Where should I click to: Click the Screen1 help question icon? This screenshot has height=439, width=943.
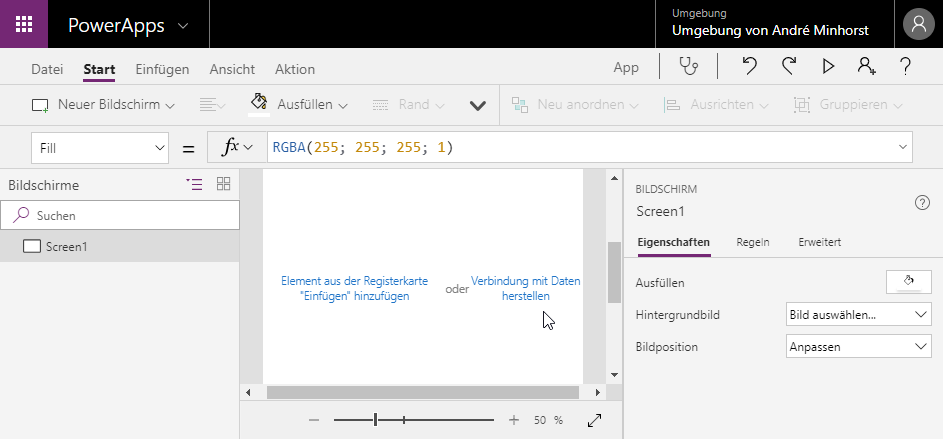(x=922, y=203)
